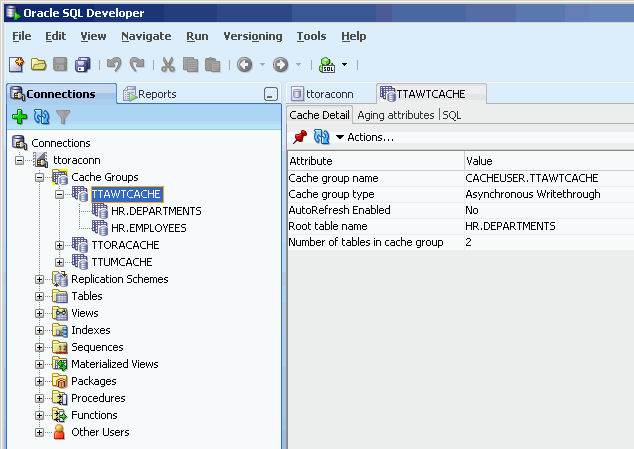Open the Tools menu
This screenshot has width=634, height=449.
coord(311,36)
